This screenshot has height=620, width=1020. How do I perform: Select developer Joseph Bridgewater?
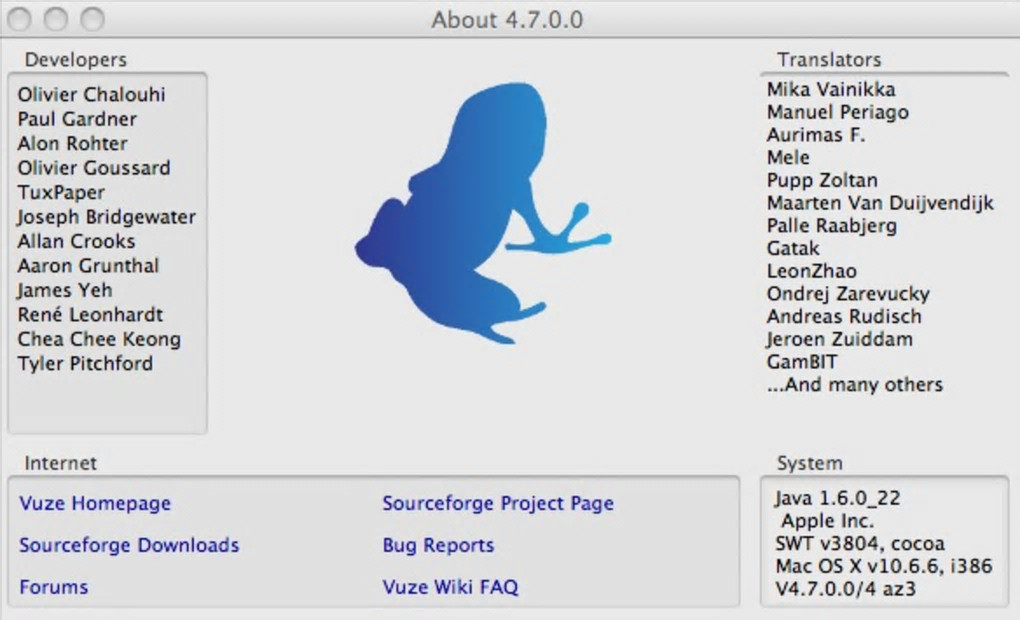[x=106, y=217]
